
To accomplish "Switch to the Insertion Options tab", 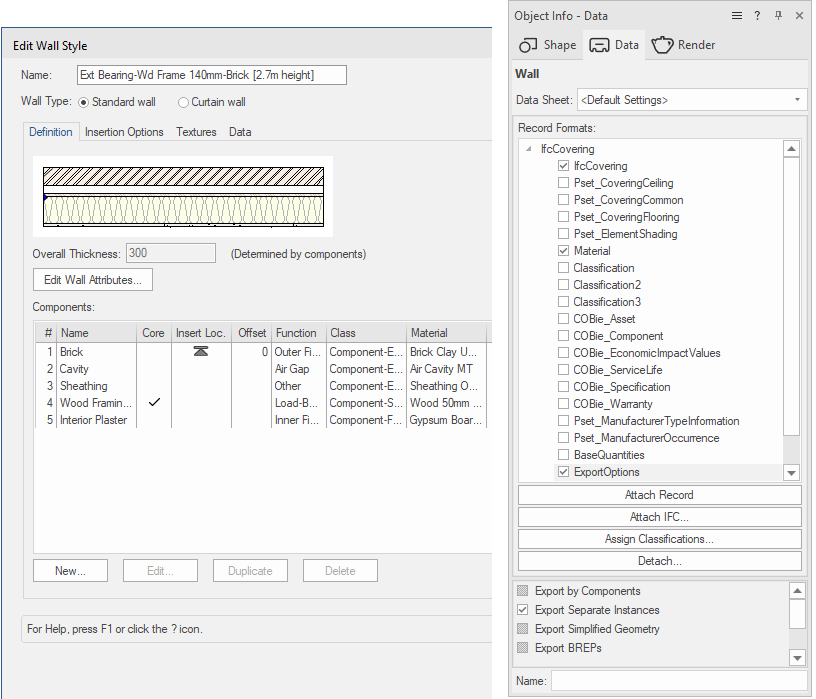I will coord(124,132).
